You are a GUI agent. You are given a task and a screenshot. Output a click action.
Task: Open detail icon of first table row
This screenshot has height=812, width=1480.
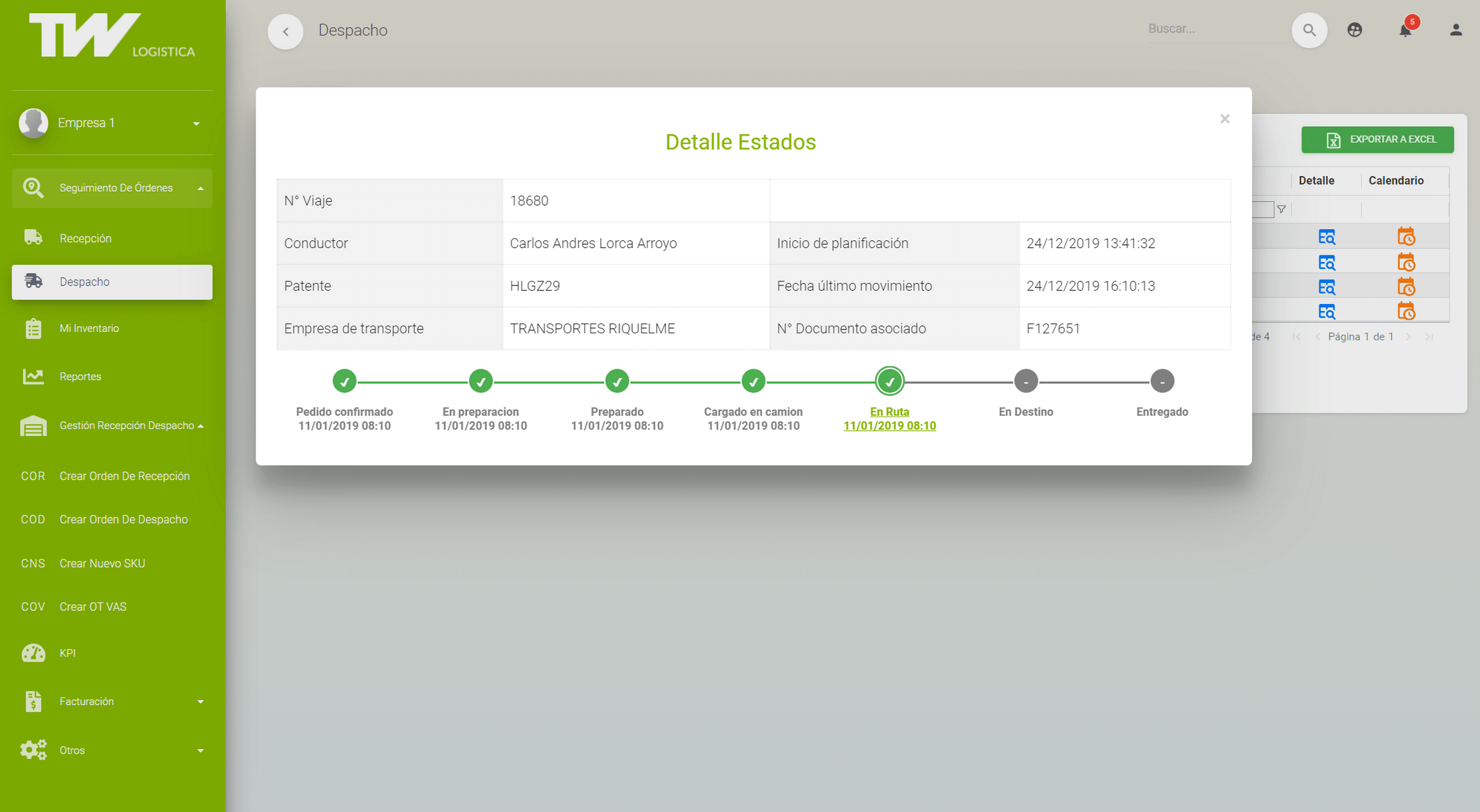[x=1326, y=236]
